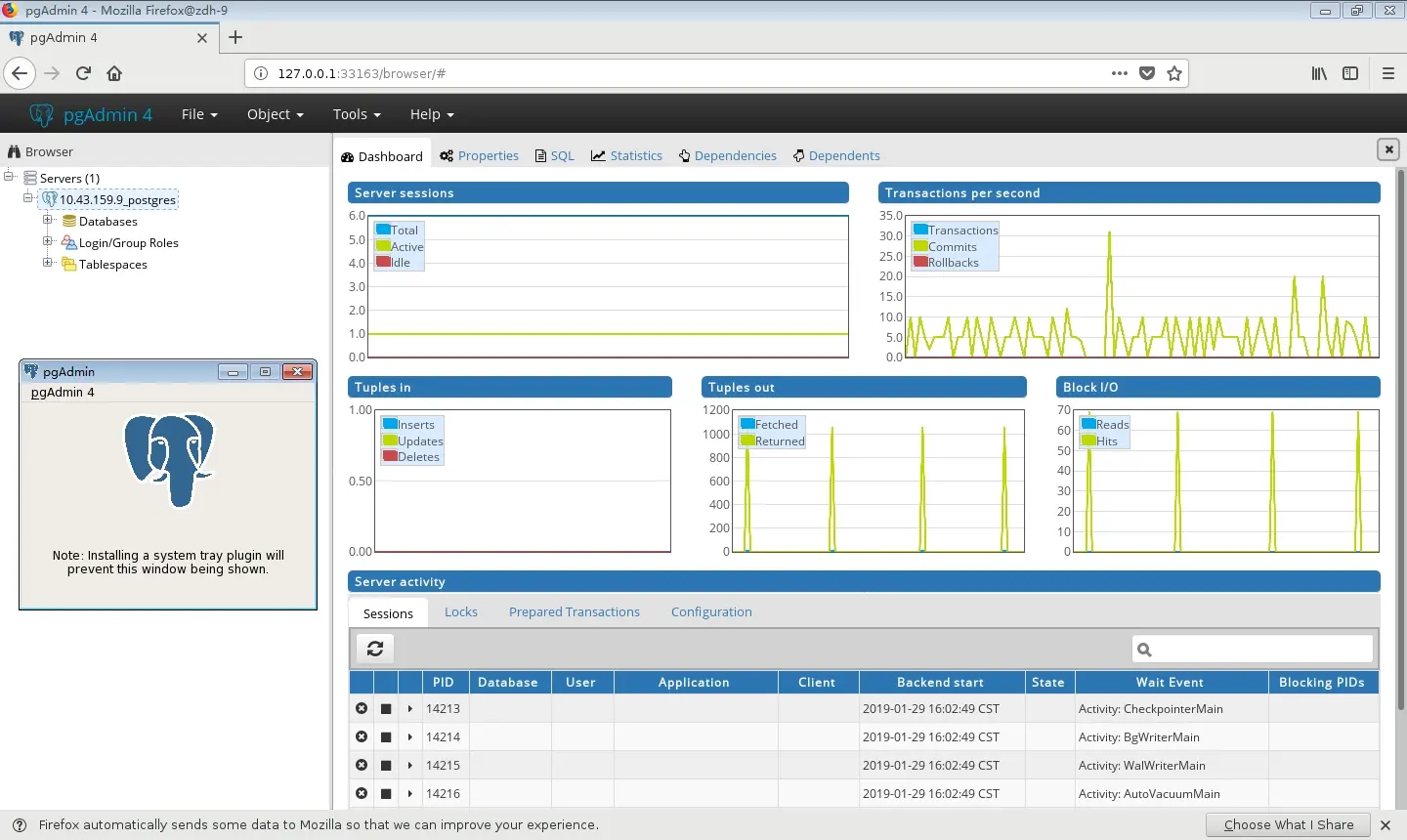Open Firefox home page icon
The height and width of the screenshot is (840, 1407).
pos(114,73)
